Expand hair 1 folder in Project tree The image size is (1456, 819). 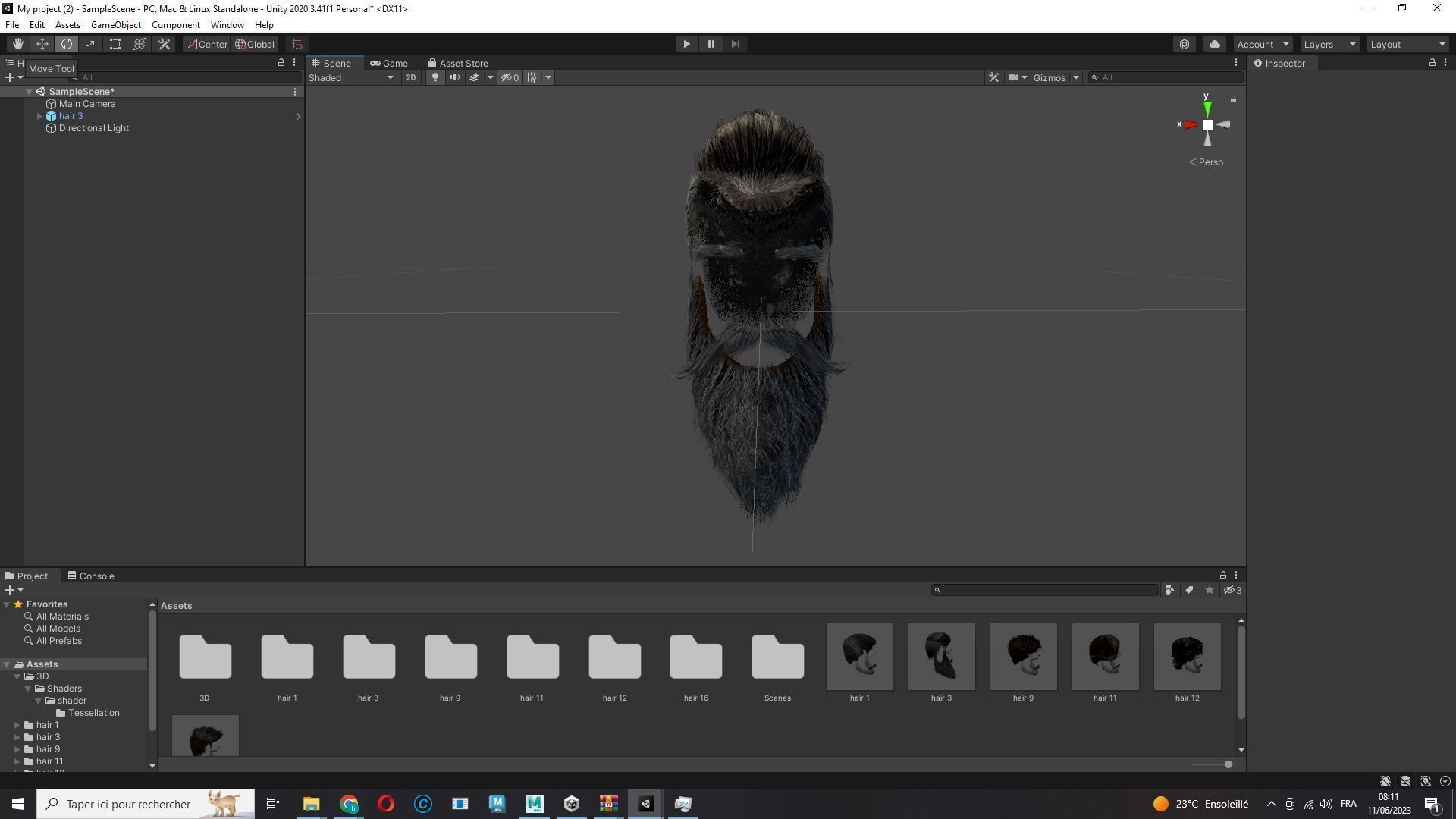[x=17, y=725]
